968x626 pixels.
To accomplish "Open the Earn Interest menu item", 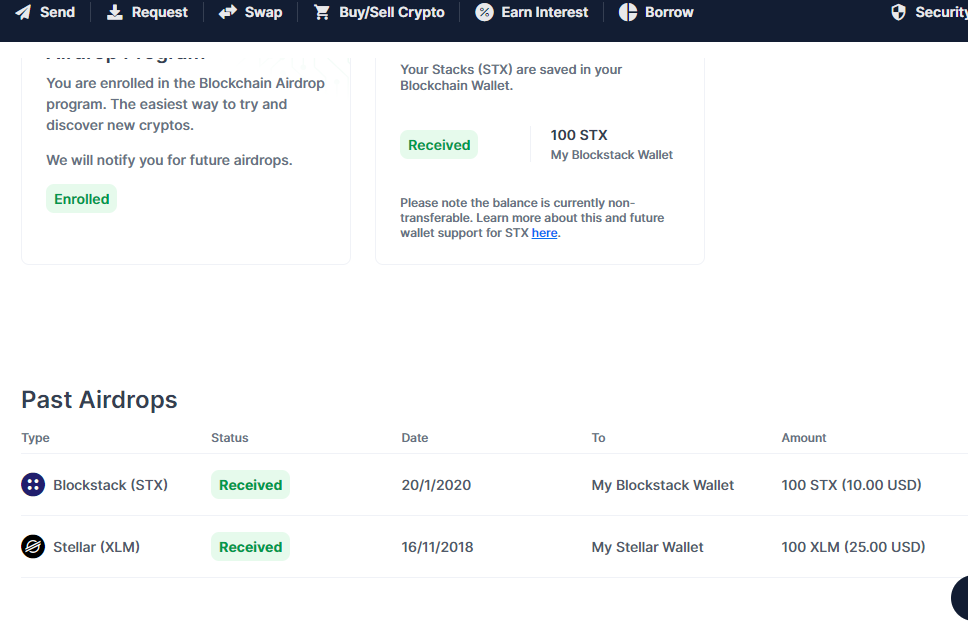I will (545, 12).
